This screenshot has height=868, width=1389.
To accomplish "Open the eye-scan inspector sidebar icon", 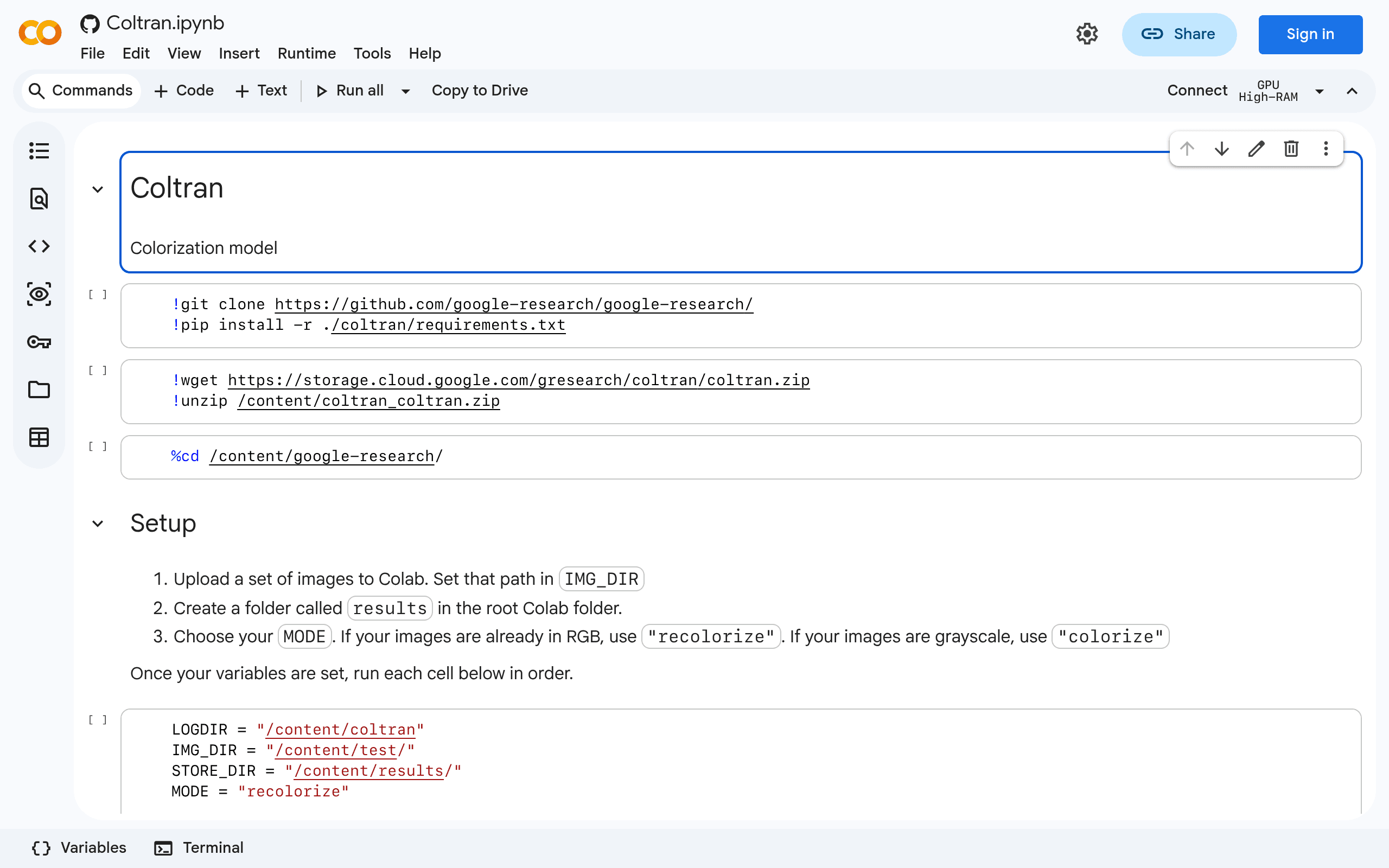I will [39, 294].
